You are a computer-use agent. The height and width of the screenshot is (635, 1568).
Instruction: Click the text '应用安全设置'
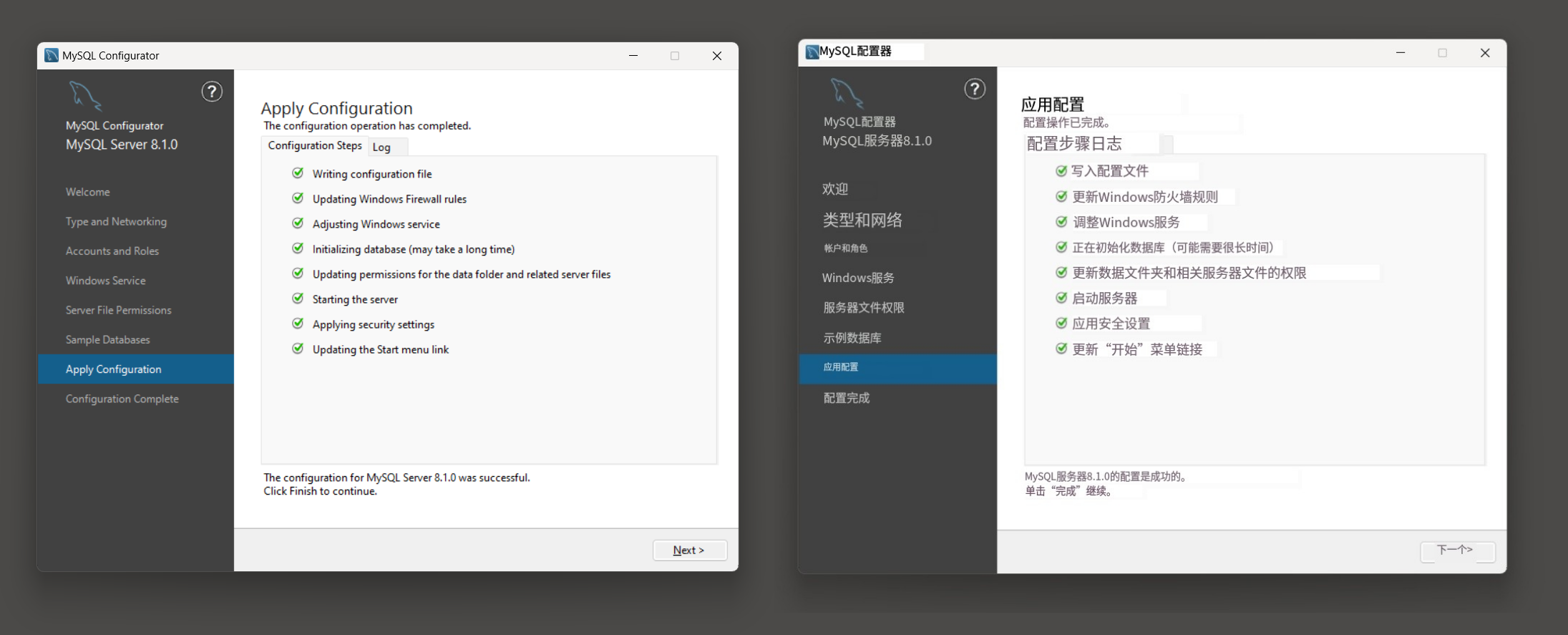coord(1111,324)
